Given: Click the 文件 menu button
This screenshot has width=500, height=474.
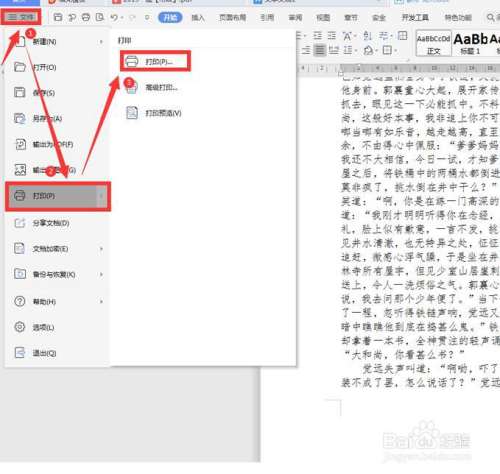Looking at the screenshot, I should pos(21,17).
